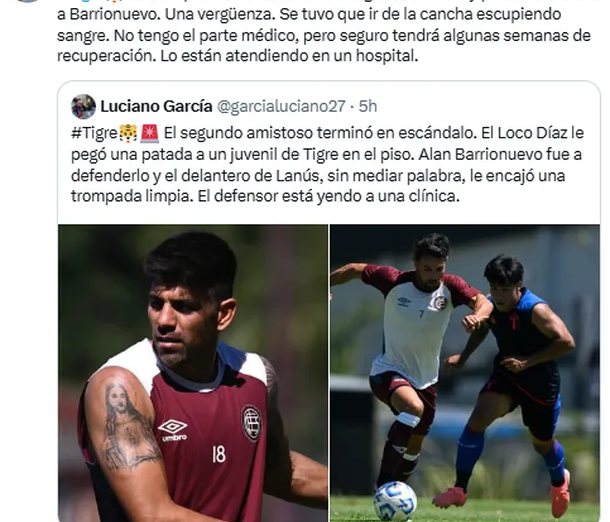Open the photo of player wearing number 18
Screen dimensions: 610x522
[x=193, y=373]
